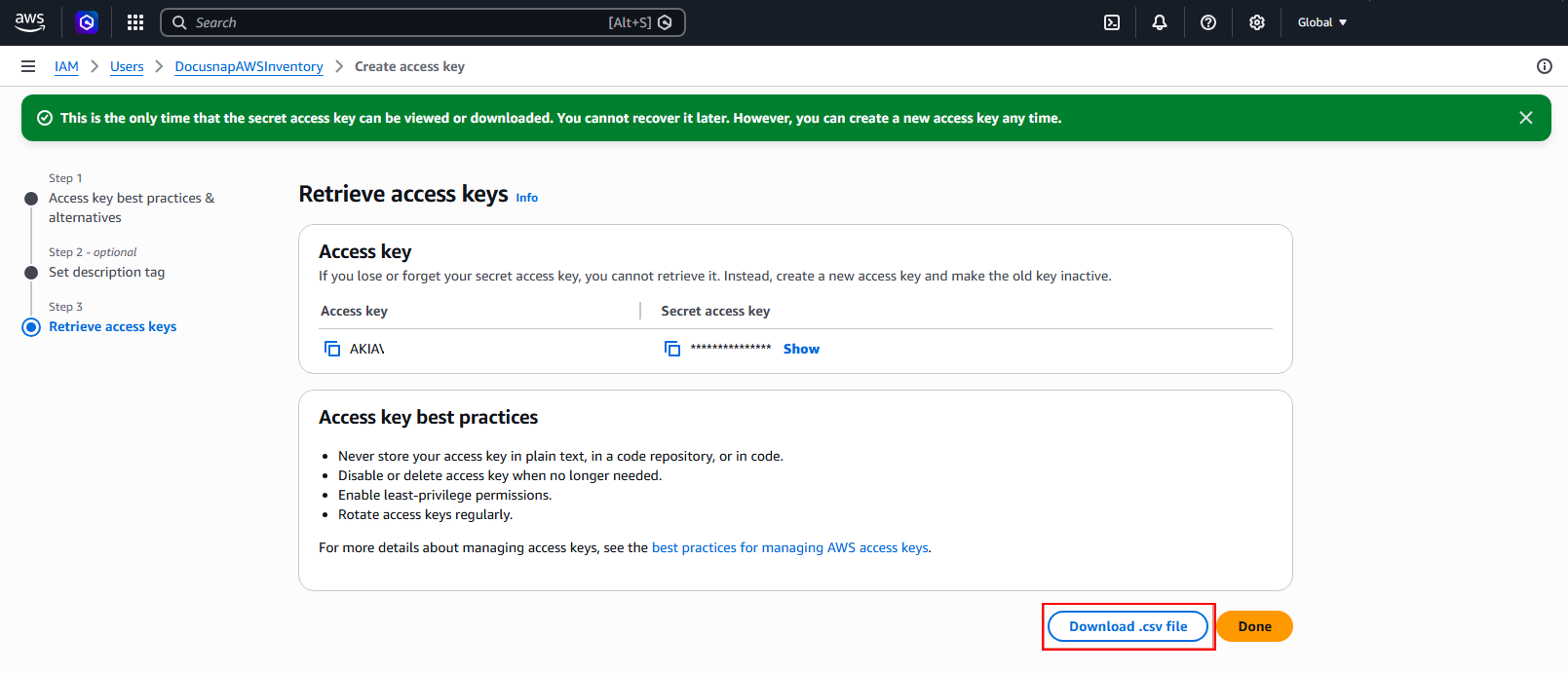Open the settings gear icon
This screenshot has width=1568, height=673.
tap(1257, 22)
